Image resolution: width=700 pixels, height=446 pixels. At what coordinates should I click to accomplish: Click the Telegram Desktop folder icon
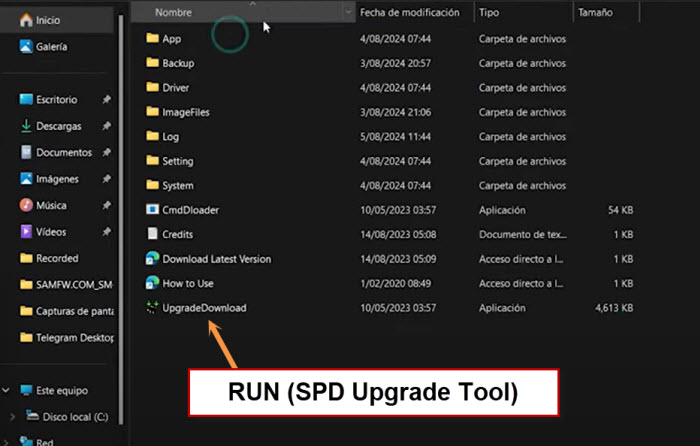click(26, 338)
